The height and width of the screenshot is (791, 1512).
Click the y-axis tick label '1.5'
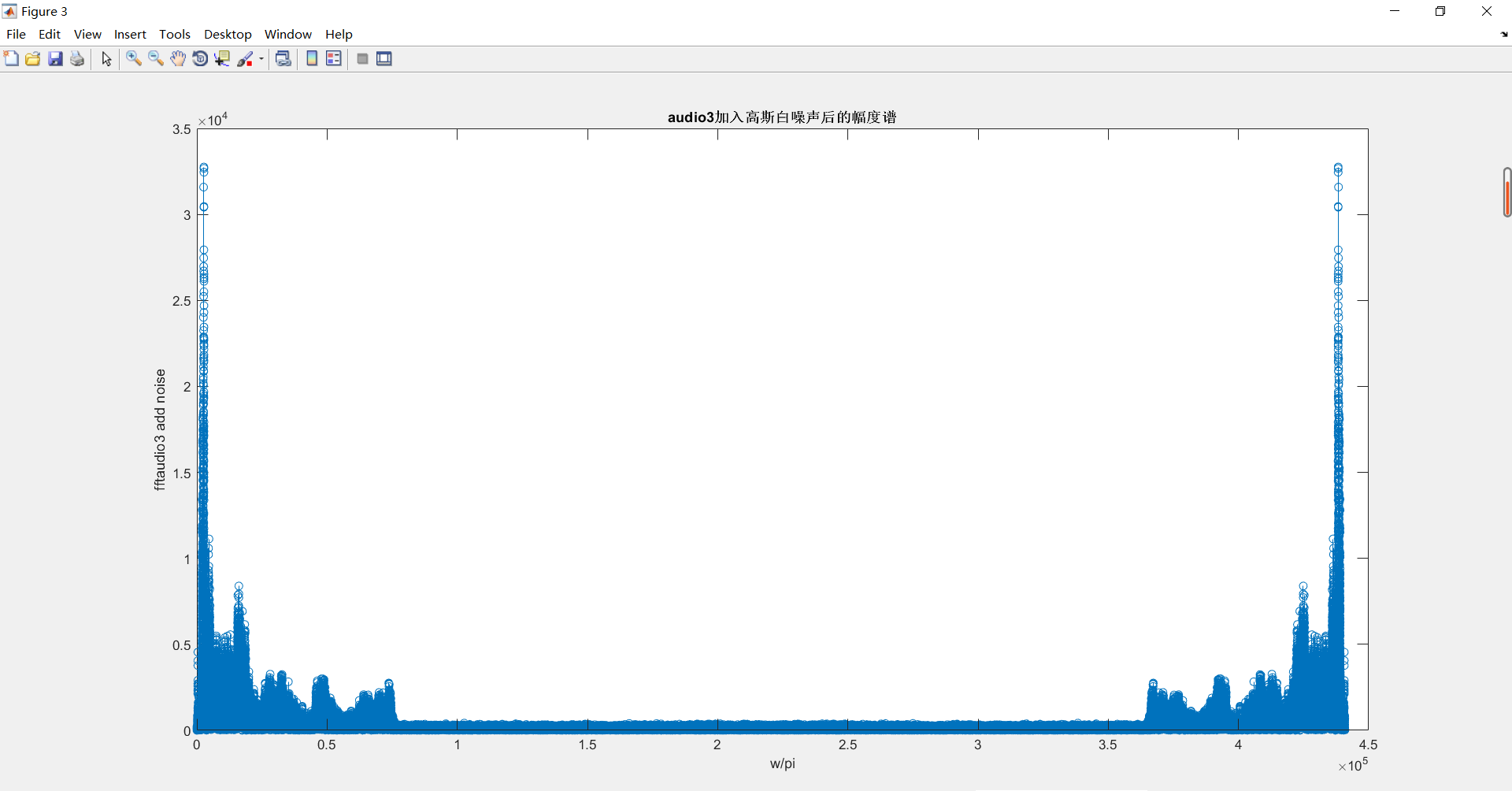point(182,473)
